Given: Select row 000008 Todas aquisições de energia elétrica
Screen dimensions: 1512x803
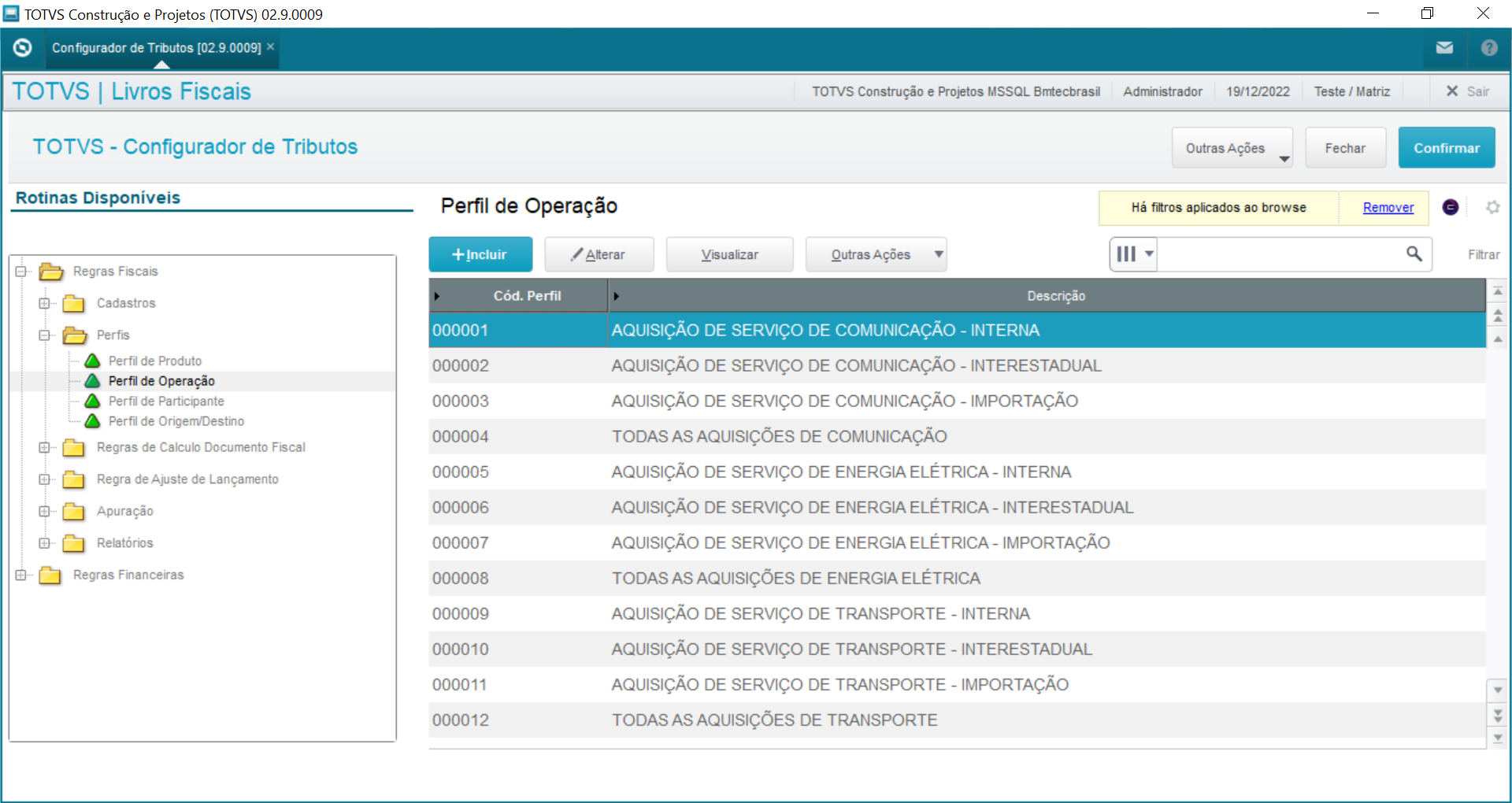Looking at the screenshot, I should pyautogui.click(x=957, y=579).
